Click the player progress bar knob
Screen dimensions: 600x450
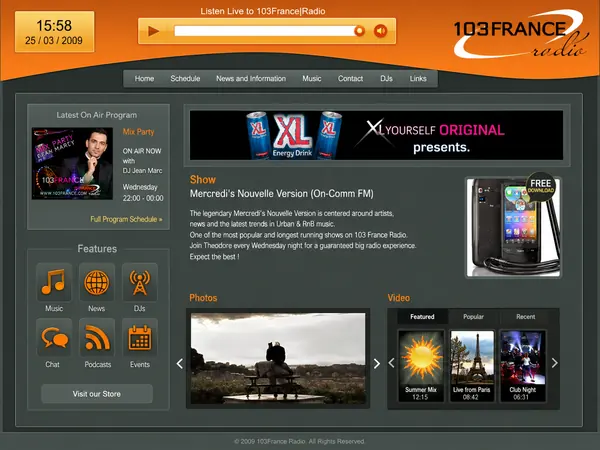(359, 31)
